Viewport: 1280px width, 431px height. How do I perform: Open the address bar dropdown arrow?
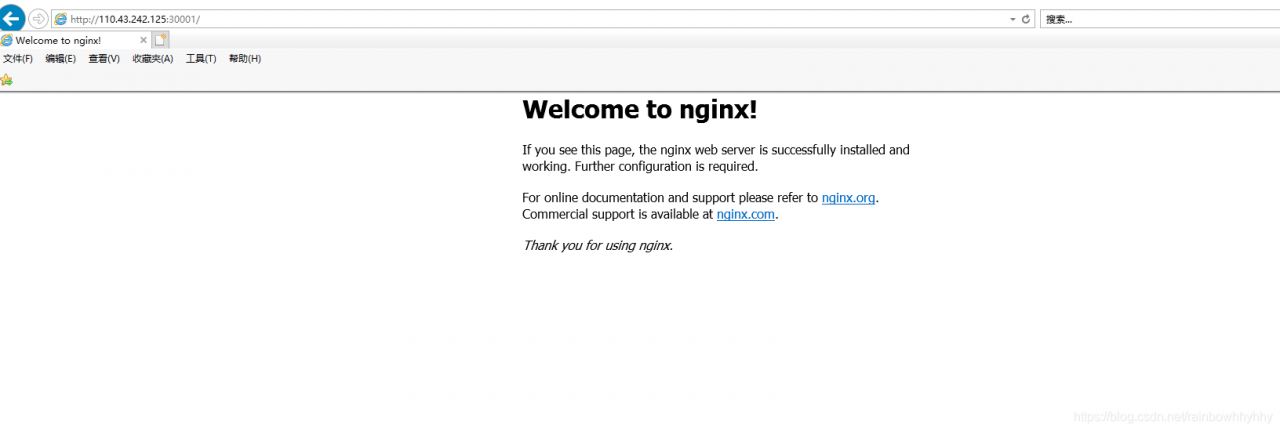[x=1012, y=19]
